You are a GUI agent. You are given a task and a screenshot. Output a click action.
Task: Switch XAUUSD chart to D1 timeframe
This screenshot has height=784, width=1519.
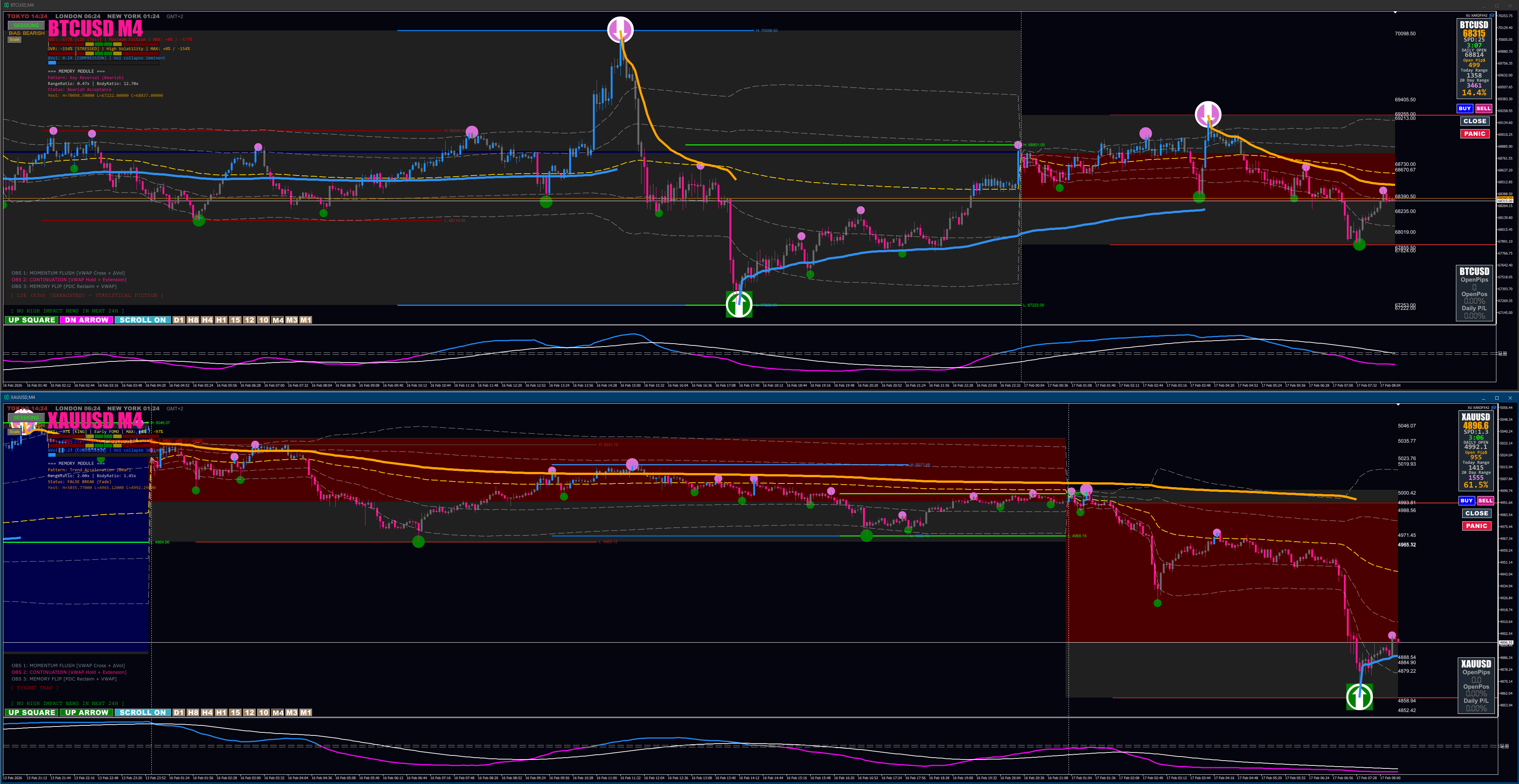179,712
